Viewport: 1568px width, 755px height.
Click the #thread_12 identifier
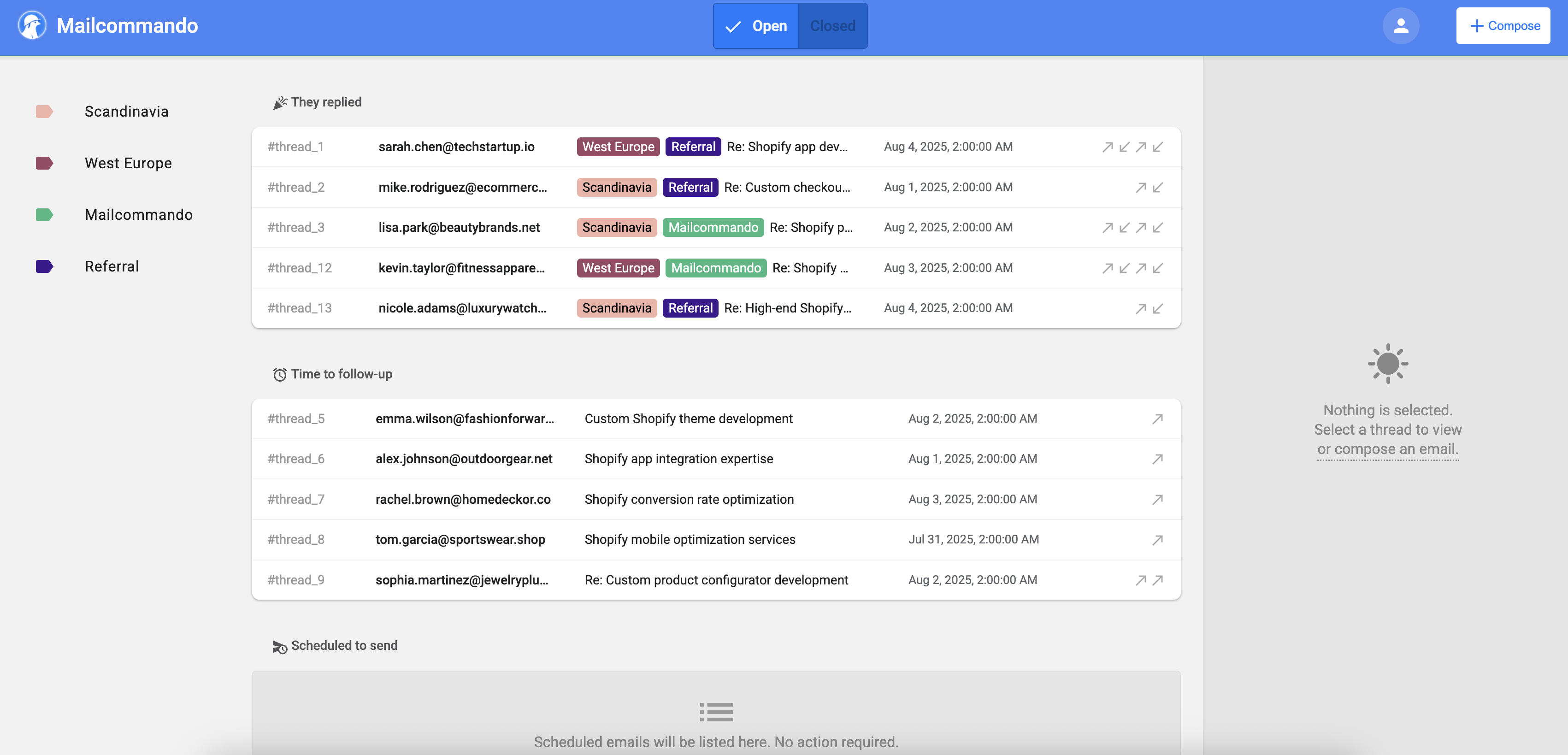300,268
